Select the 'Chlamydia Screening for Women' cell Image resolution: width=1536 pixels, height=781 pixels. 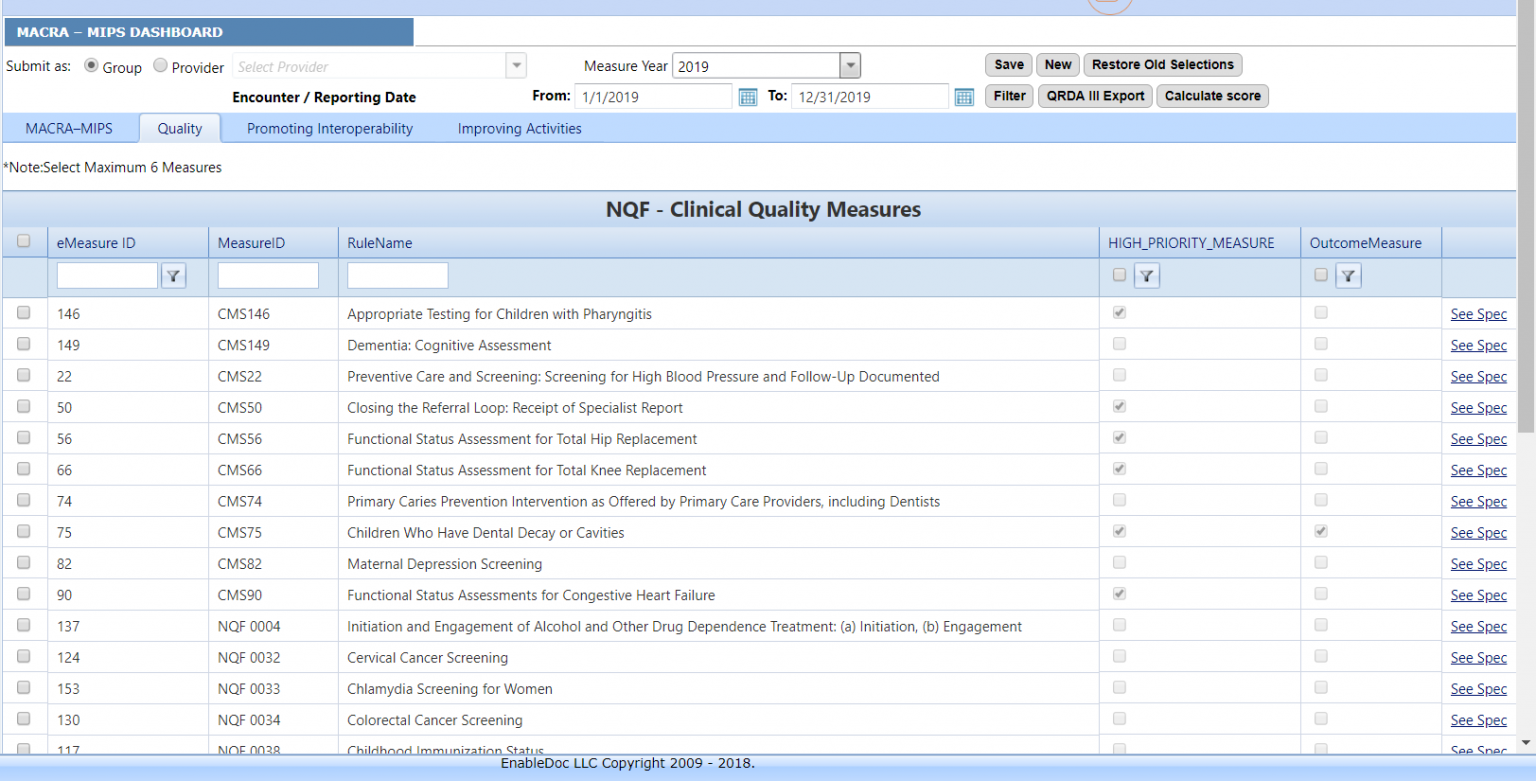[x=719, y=689]
